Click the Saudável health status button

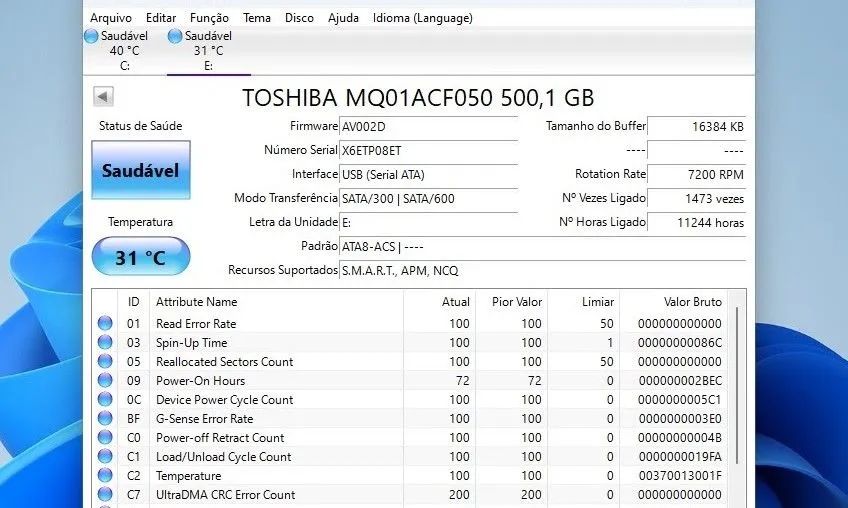coord(141,170)
